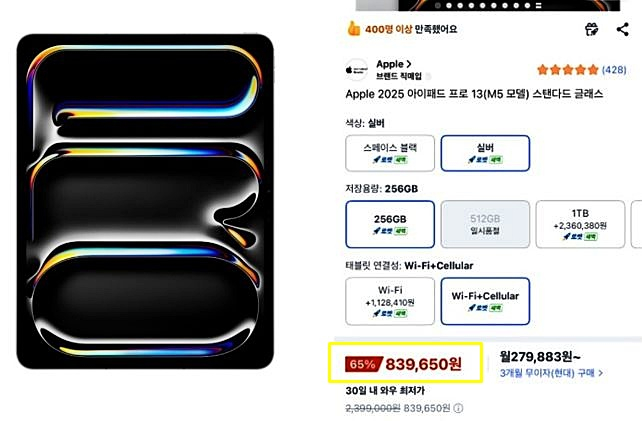Click the Apple brand logo

pos(356,70)
